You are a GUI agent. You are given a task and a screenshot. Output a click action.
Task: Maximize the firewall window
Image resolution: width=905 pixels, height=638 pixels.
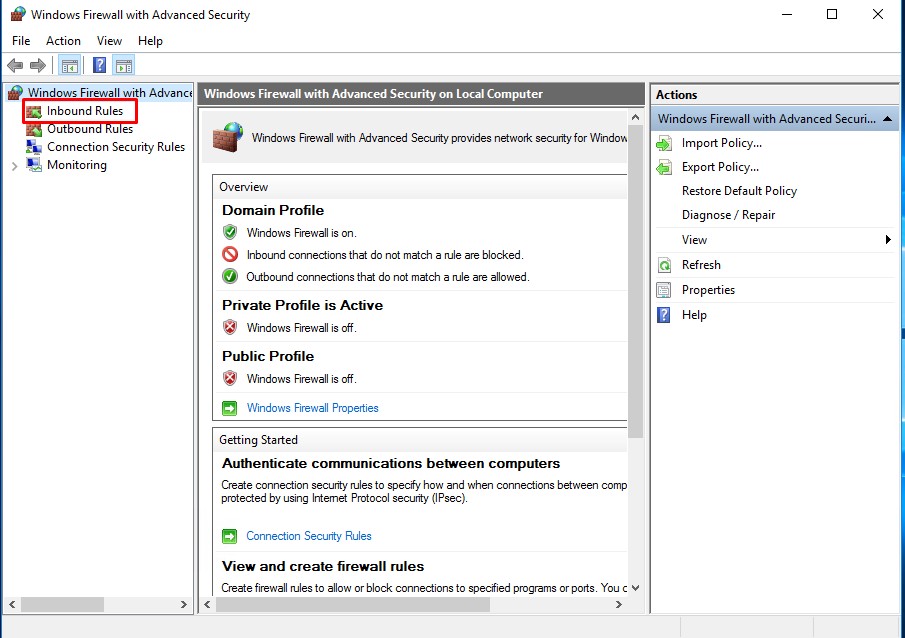click(832, 14)
